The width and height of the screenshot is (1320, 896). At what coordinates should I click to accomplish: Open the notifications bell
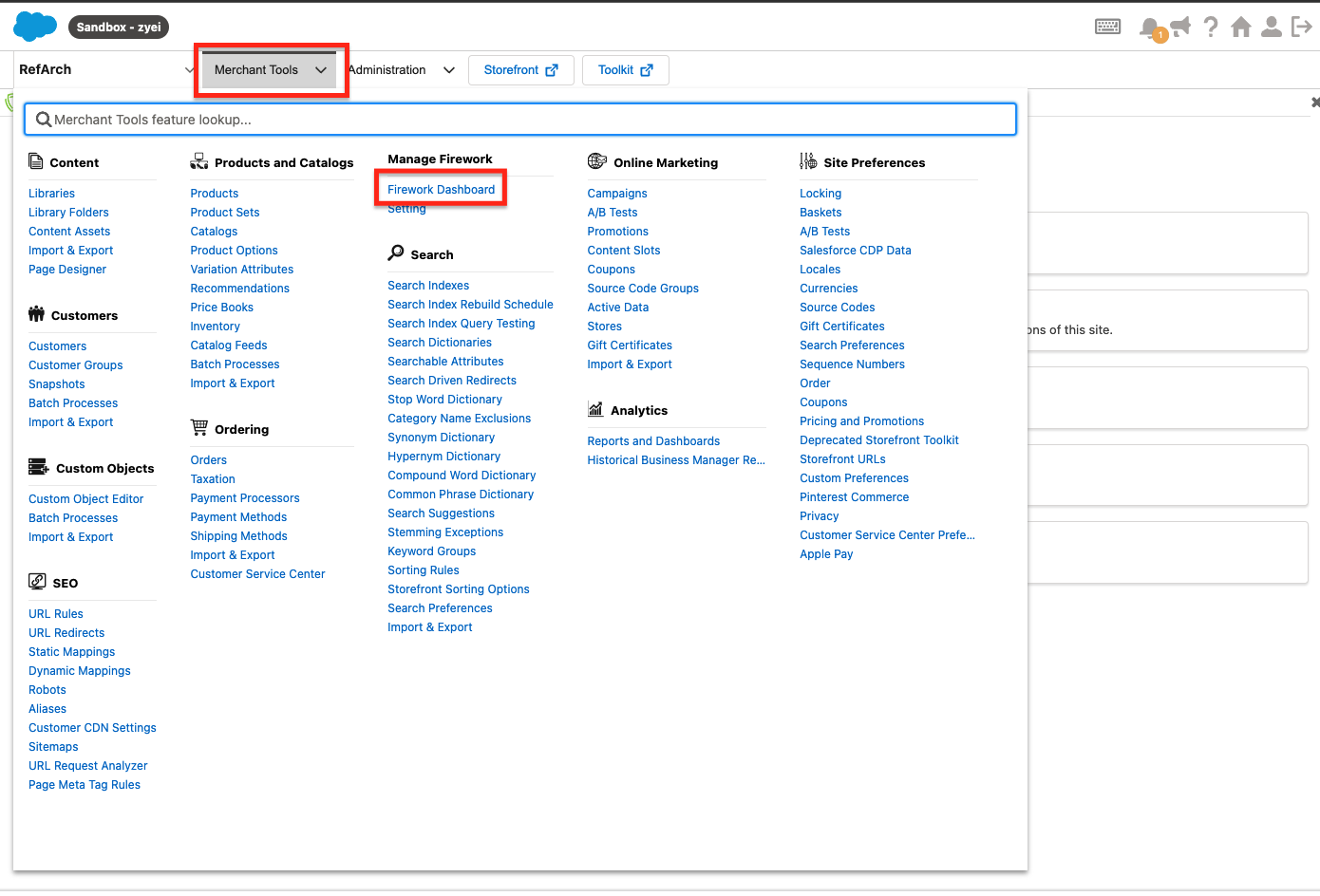pyautogui.click(x=1150, y=28)
